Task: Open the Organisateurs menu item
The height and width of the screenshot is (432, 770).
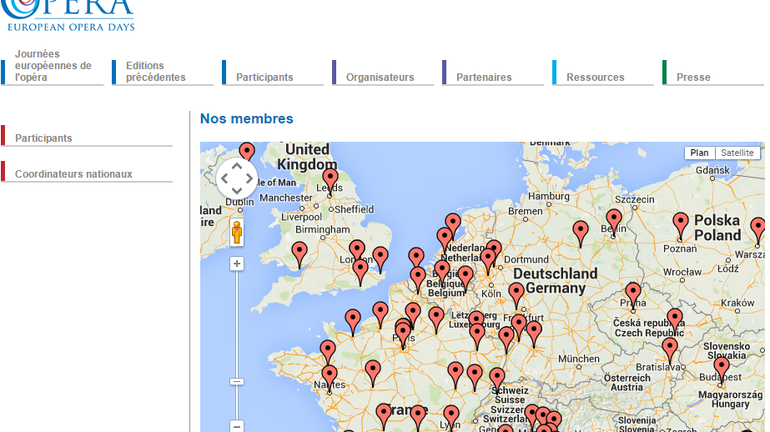Action: tap(380, 77)
